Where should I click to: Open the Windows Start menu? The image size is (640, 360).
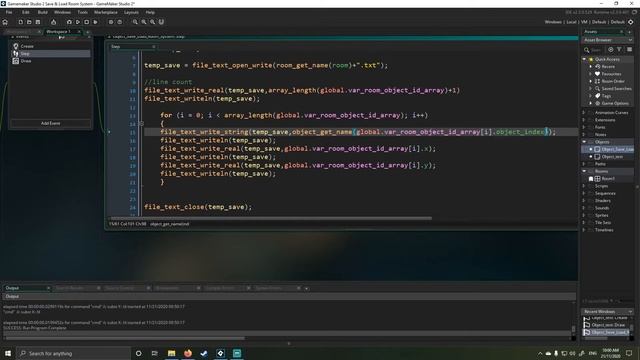tap(8, 353)
